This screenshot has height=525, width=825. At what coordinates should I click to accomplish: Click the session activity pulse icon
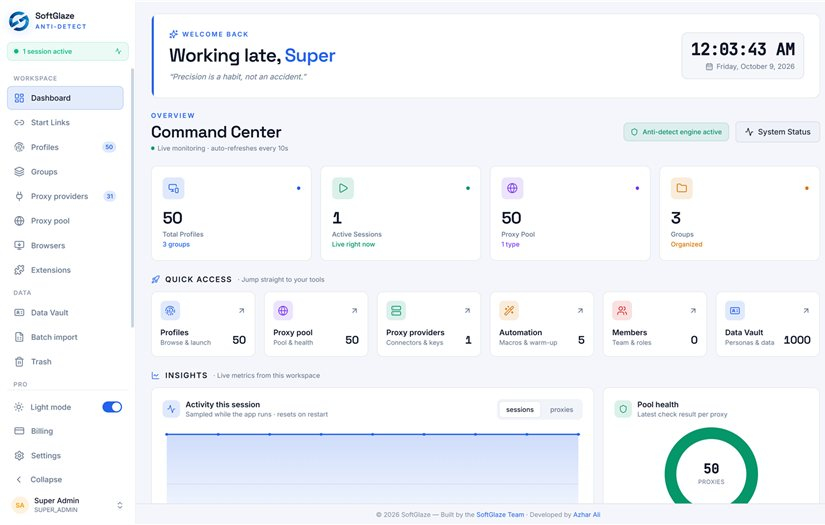point(118,52)
